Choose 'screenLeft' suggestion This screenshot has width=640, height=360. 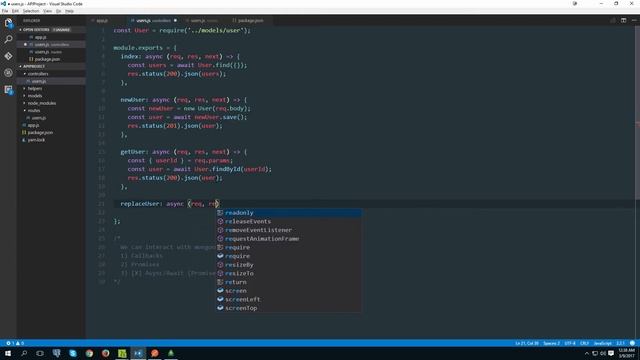pos(289,299)
